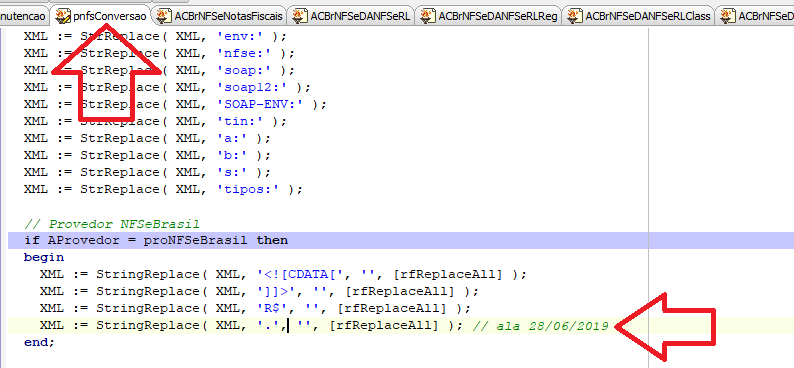Click the 'end;' keyword line
794x368 pixels.
pyautogui.click(x=38, y=343)
